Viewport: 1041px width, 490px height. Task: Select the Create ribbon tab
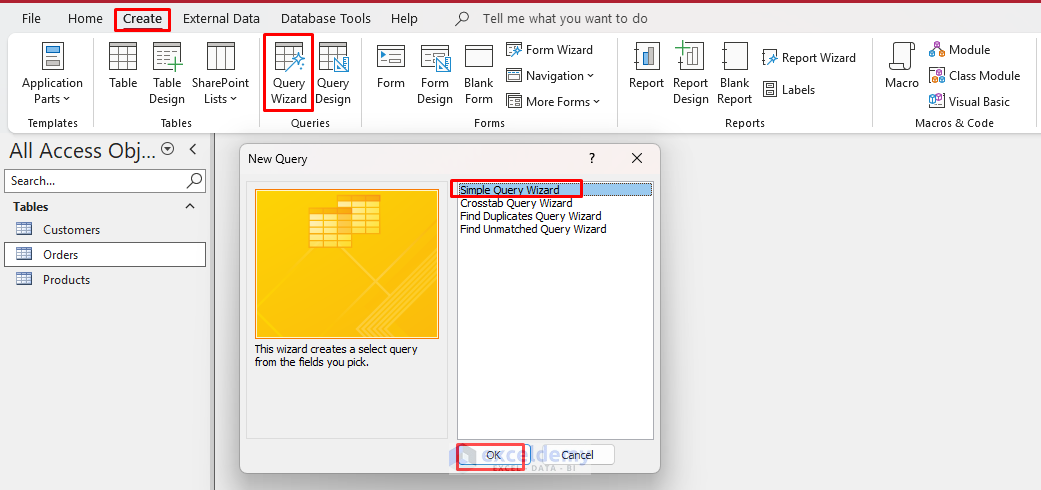[x=142, y=19]
